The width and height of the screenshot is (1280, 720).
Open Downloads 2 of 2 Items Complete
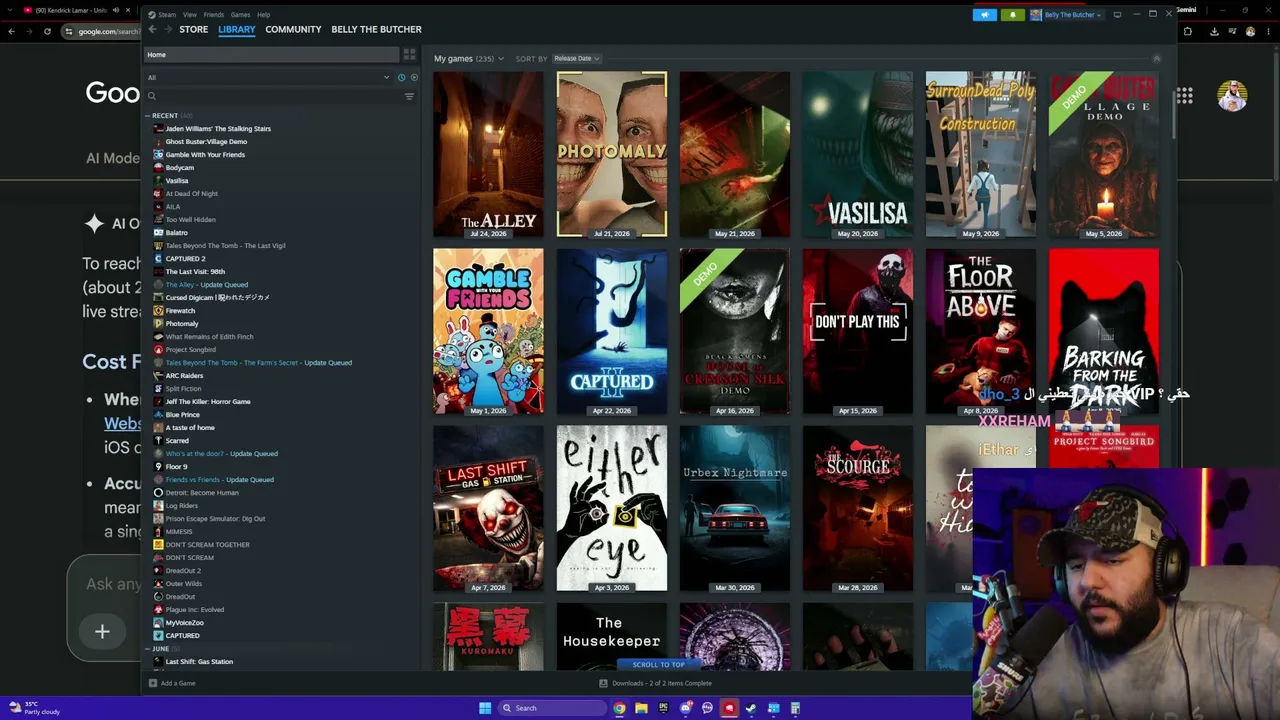662,683
